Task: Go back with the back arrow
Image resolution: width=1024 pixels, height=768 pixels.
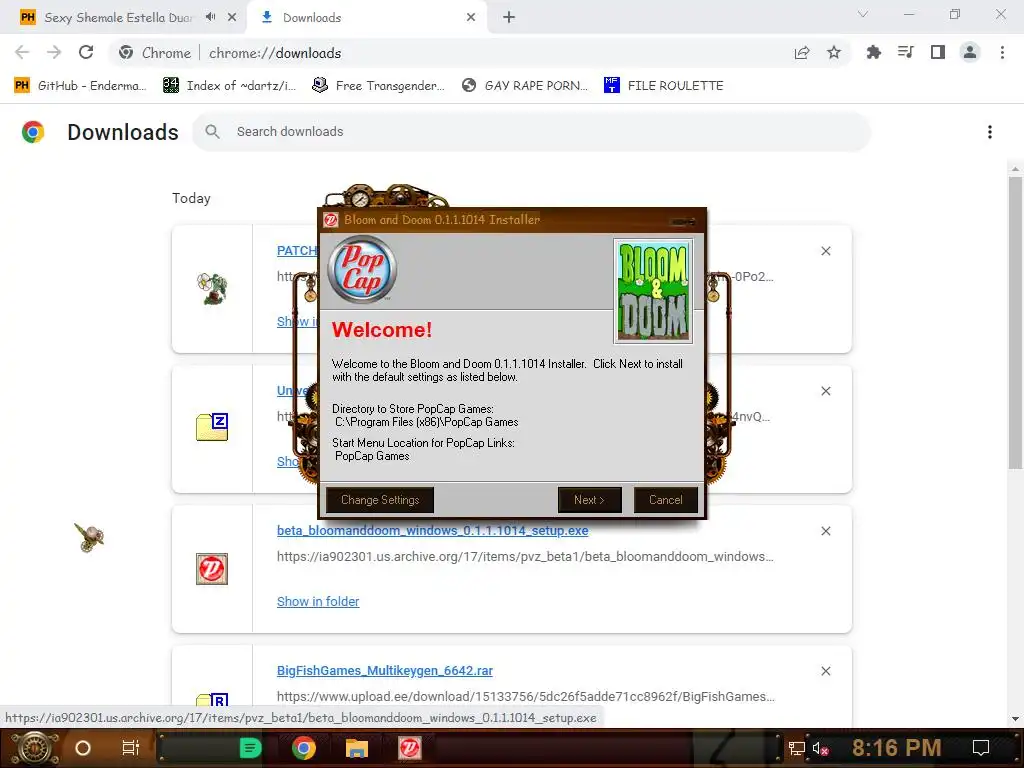Action: tap(22, 52)
